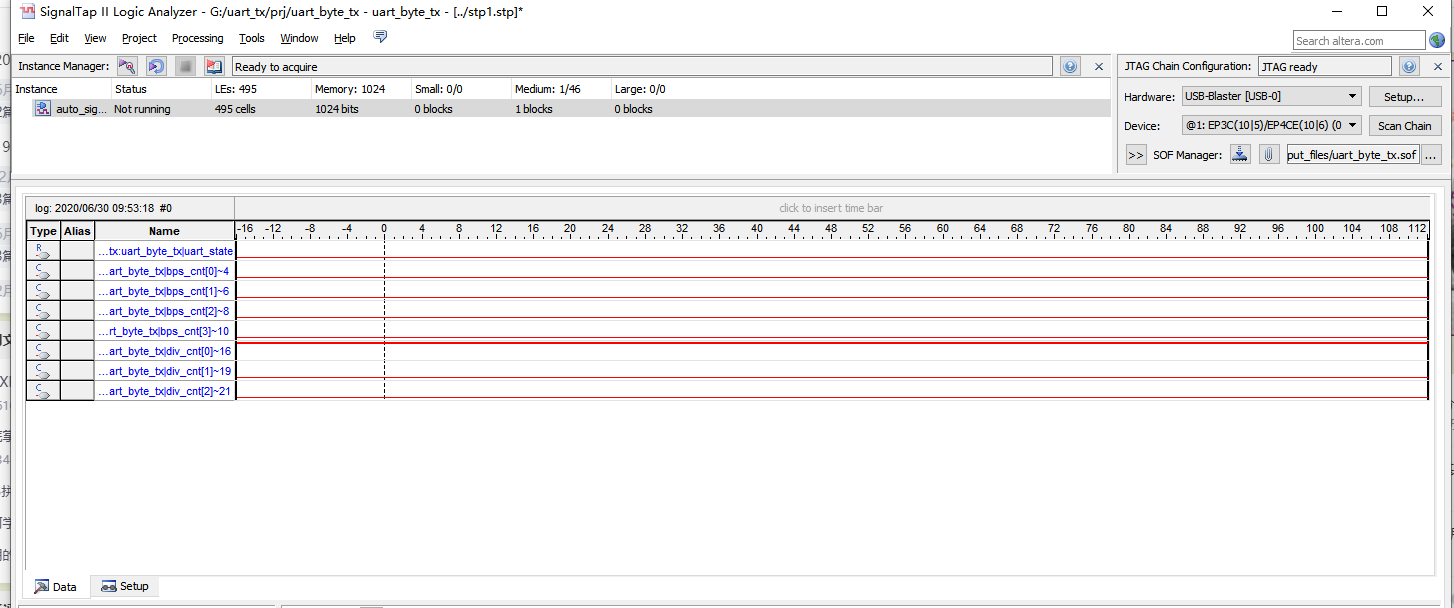Switch to the Setup tab
This screenshot has height=608, width=1454.
pyautogui.click(x=124, y=586)
